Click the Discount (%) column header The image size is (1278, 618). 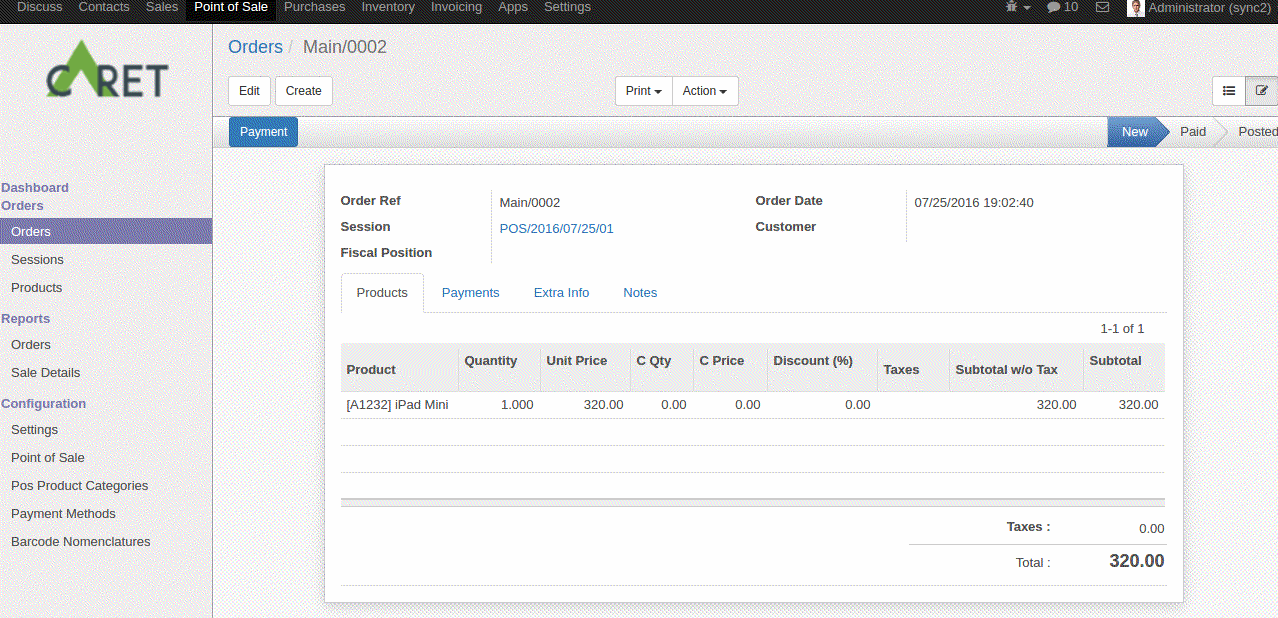(x=813, y=360)
